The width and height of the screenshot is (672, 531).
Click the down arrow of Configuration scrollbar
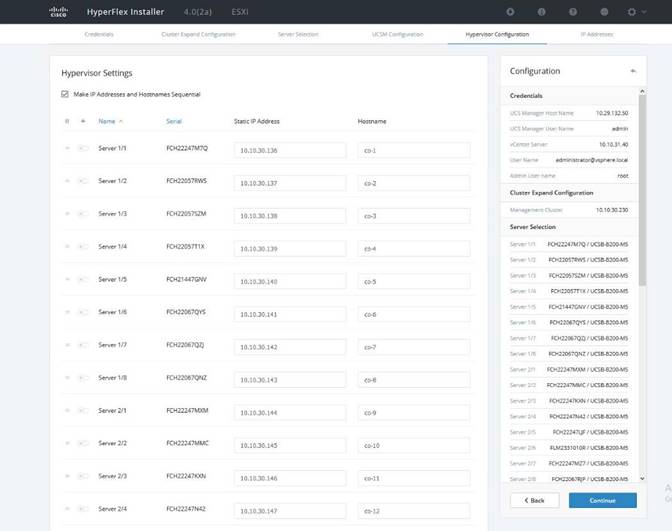[642, 478]
